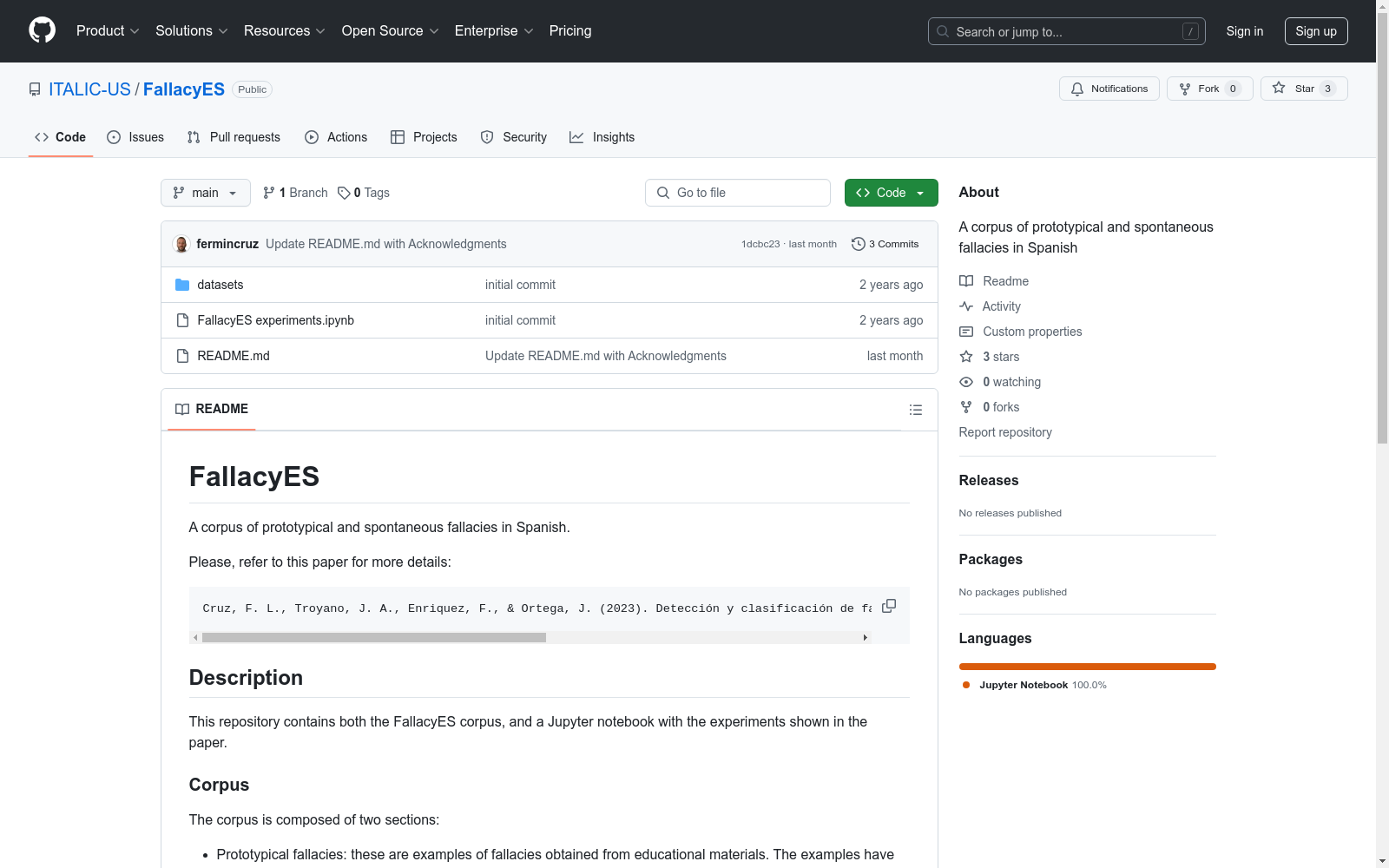This screenshot has width=1389, height=868.
Task: Click the right arrow of citation scrollbar
Action: click(x=865, y=637)
